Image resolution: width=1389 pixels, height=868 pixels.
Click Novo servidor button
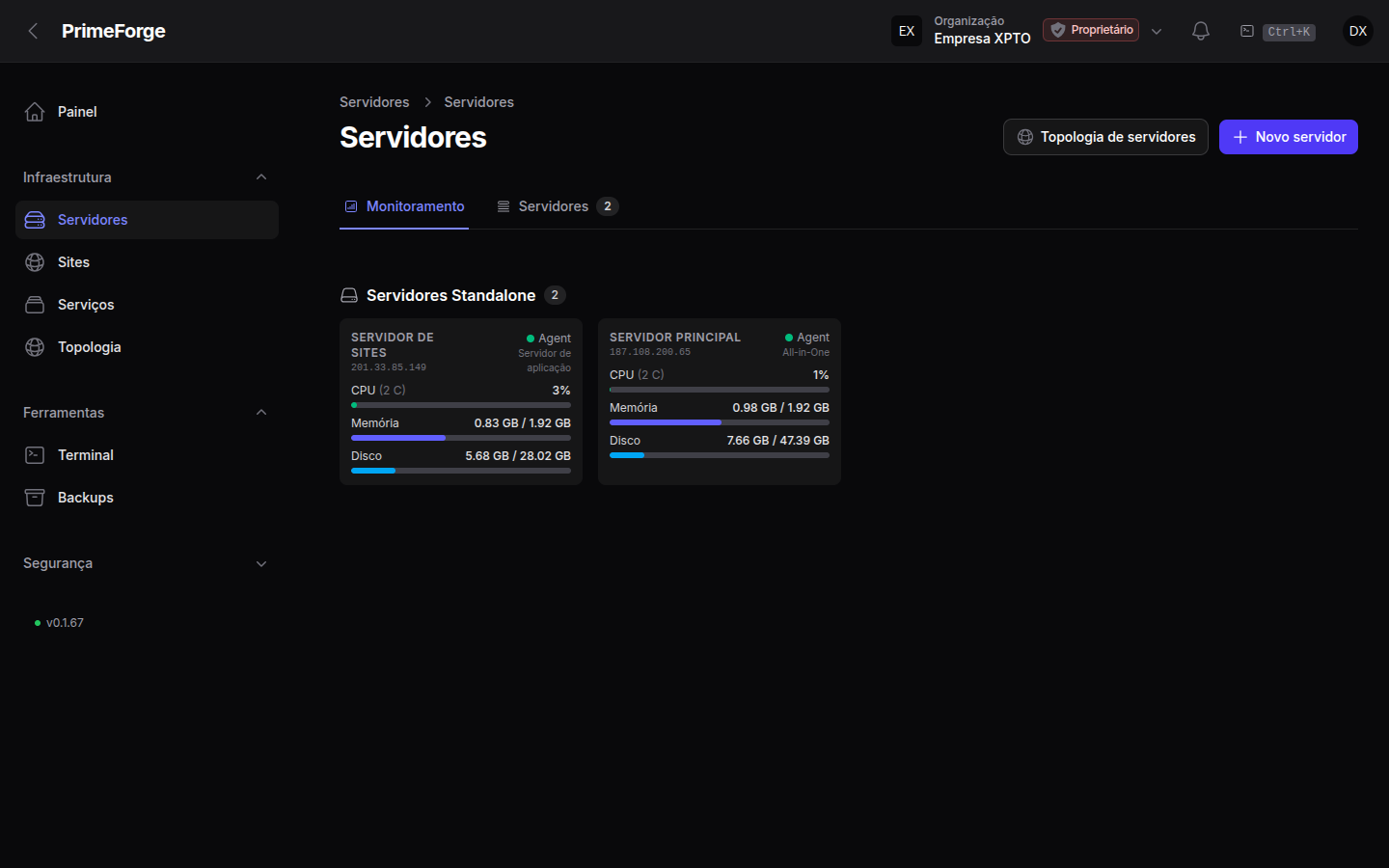[x=1289, y=137]
